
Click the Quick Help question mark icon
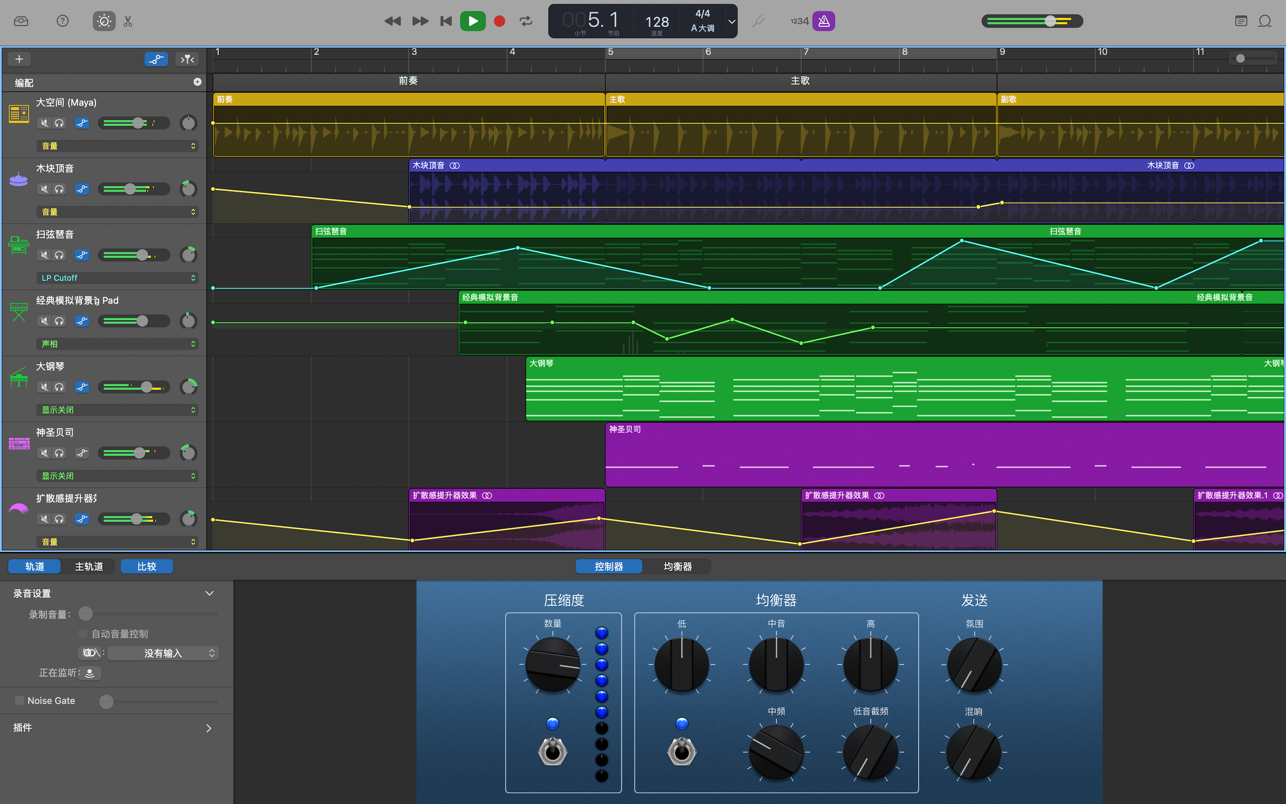click(x=62, y=21)
